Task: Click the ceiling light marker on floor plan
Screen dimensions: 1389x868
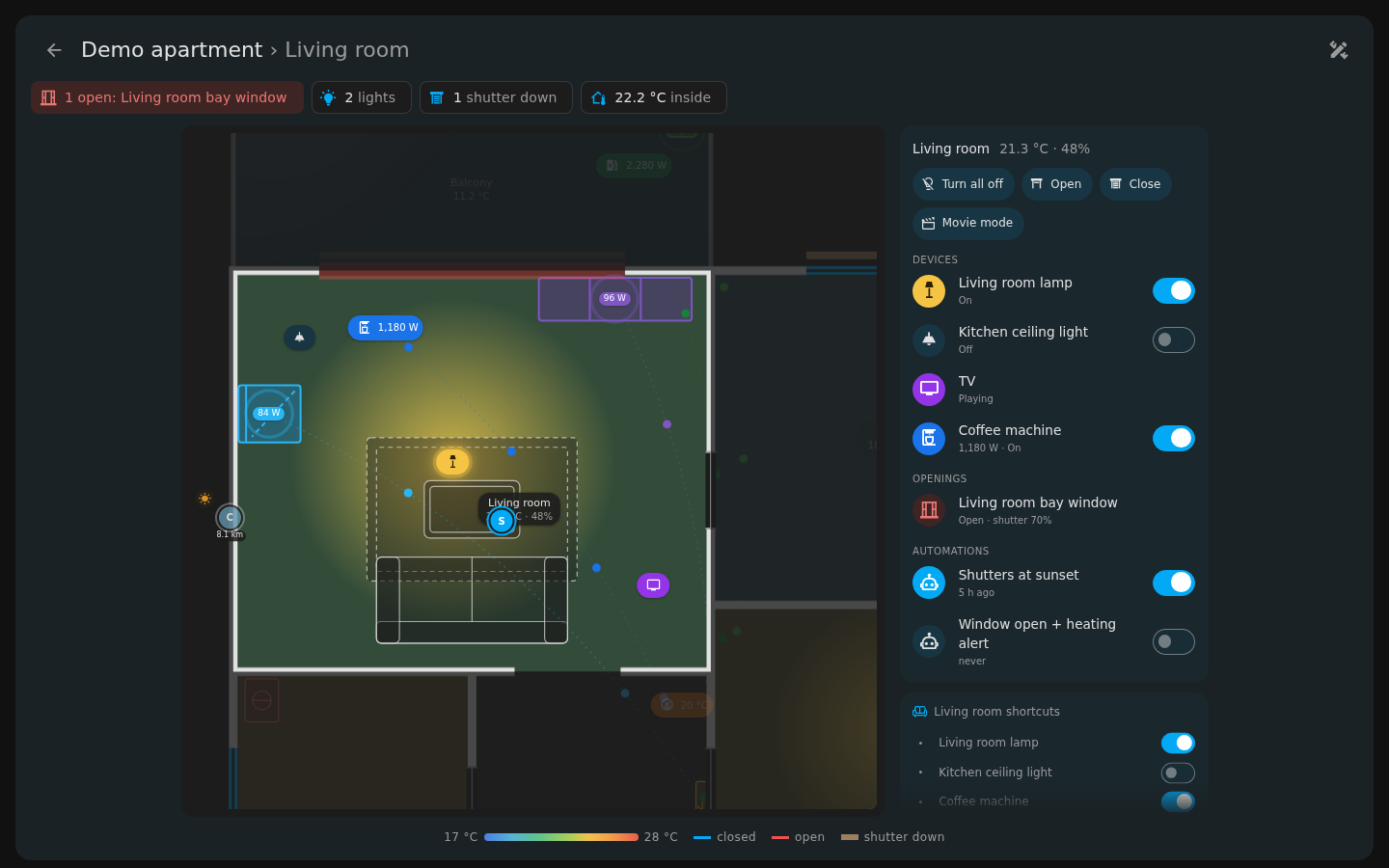Action: (x=299, y=338)
